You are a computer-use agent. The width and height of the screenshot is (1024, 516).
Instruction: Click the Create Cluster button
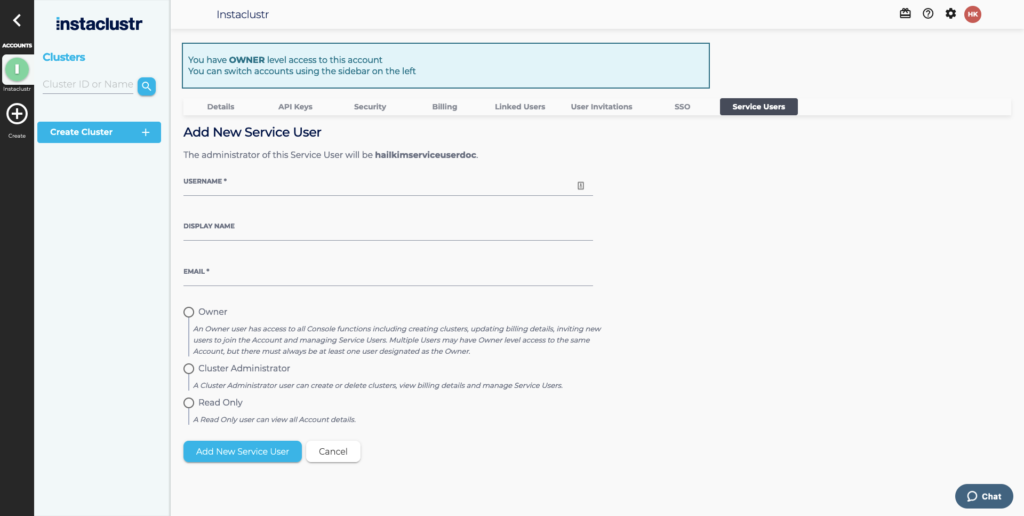(99, 132)
